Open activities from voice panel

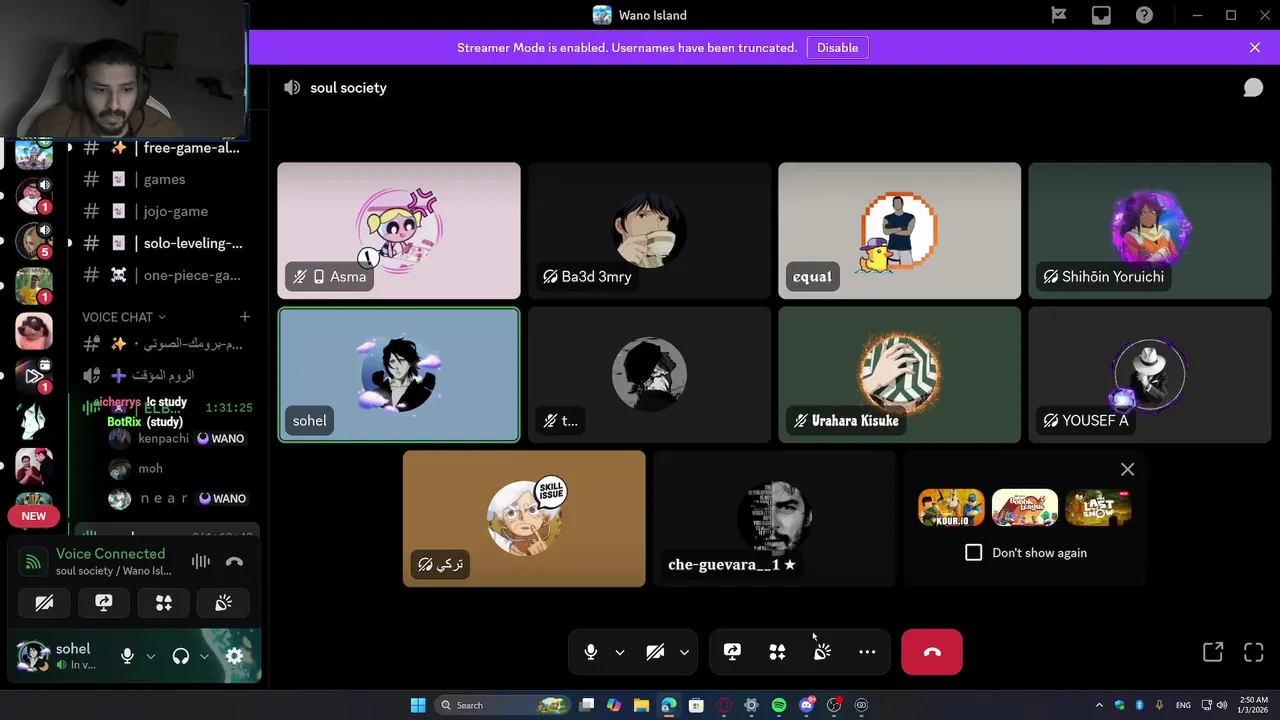(164, 603)
